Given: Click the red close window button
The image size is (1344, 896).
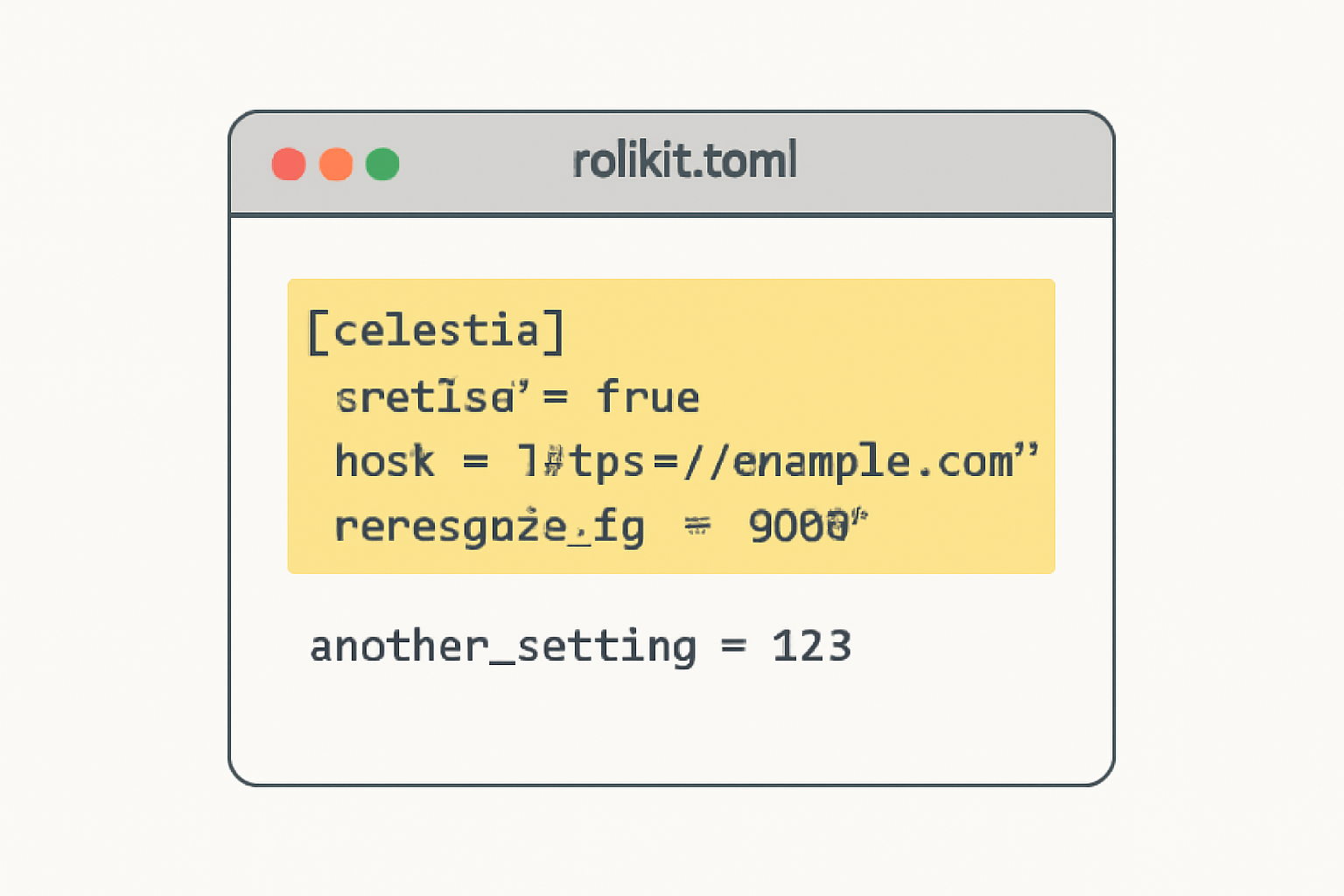Looking at the screenshot, I should tap(289, 164).
